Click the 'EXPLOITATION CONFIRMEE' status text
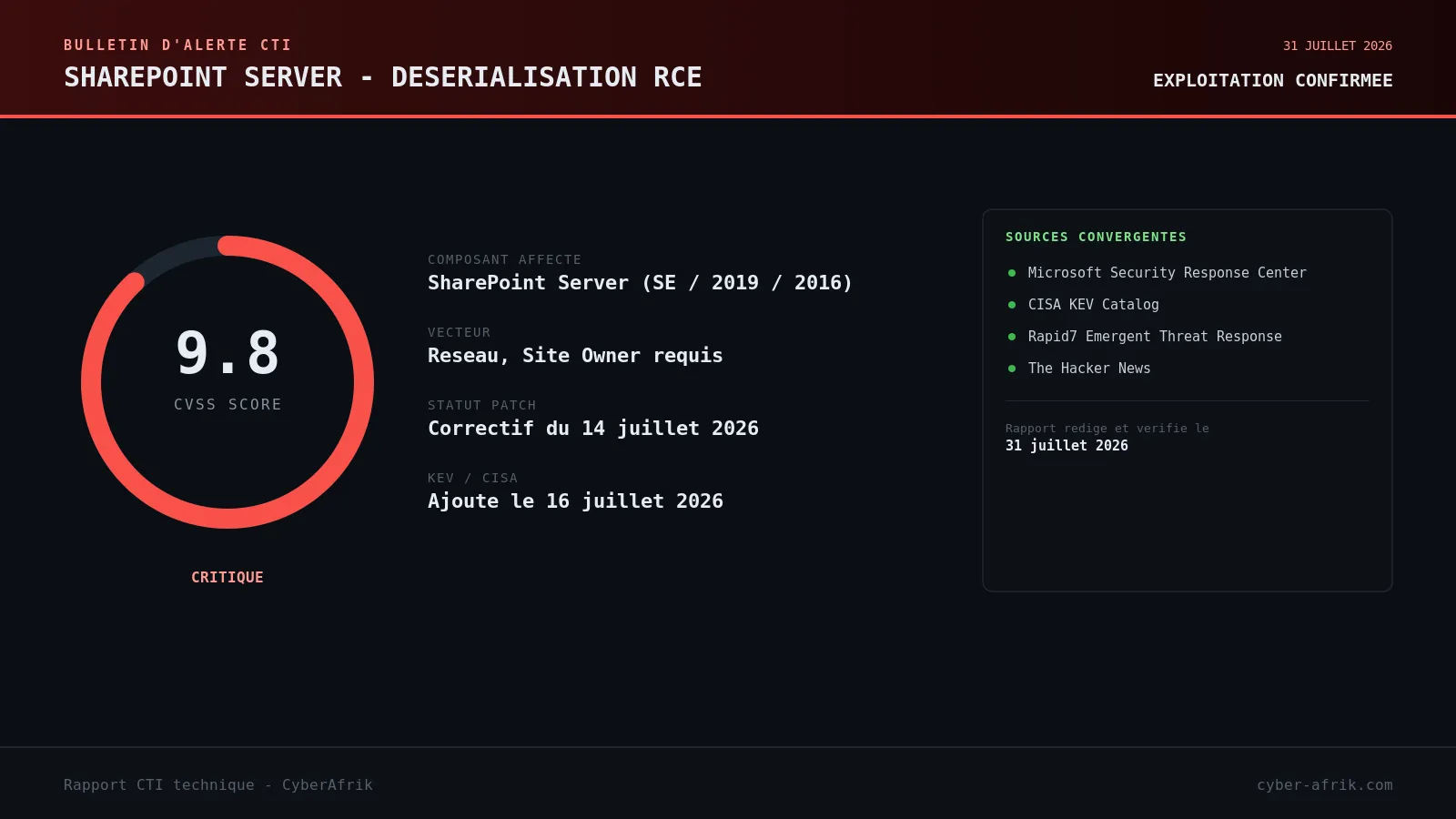The height and width of the screenshot is (819, 1456). (1273, 80)
